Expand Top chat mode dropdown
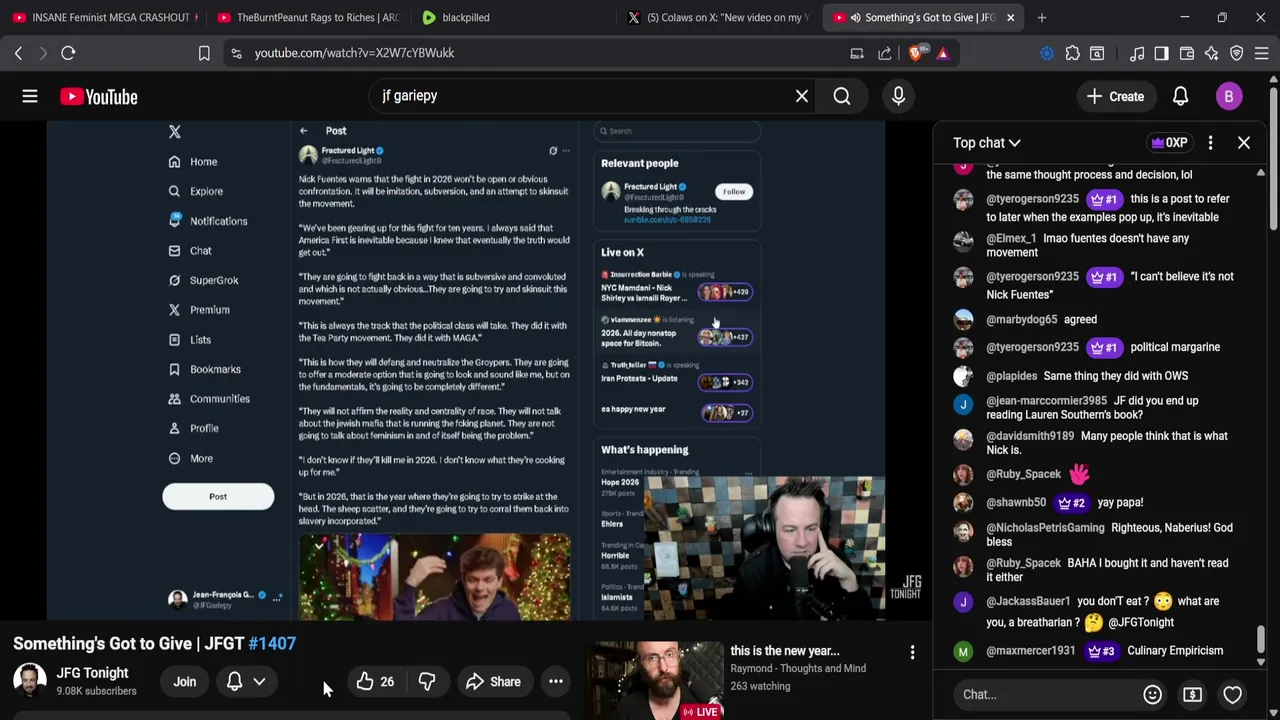Viewport: 1280px width, 720px height. click(x=986, y=143)
